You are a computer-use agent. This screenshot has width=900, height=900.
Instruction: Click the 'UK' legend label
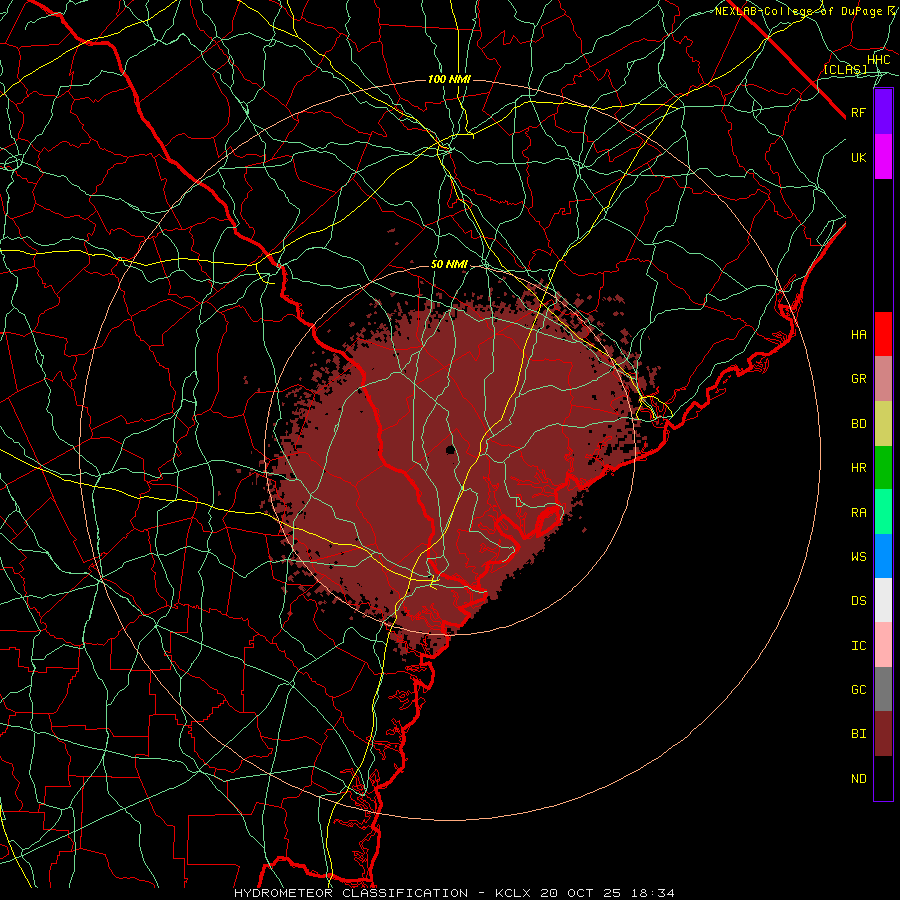[859, 157]
